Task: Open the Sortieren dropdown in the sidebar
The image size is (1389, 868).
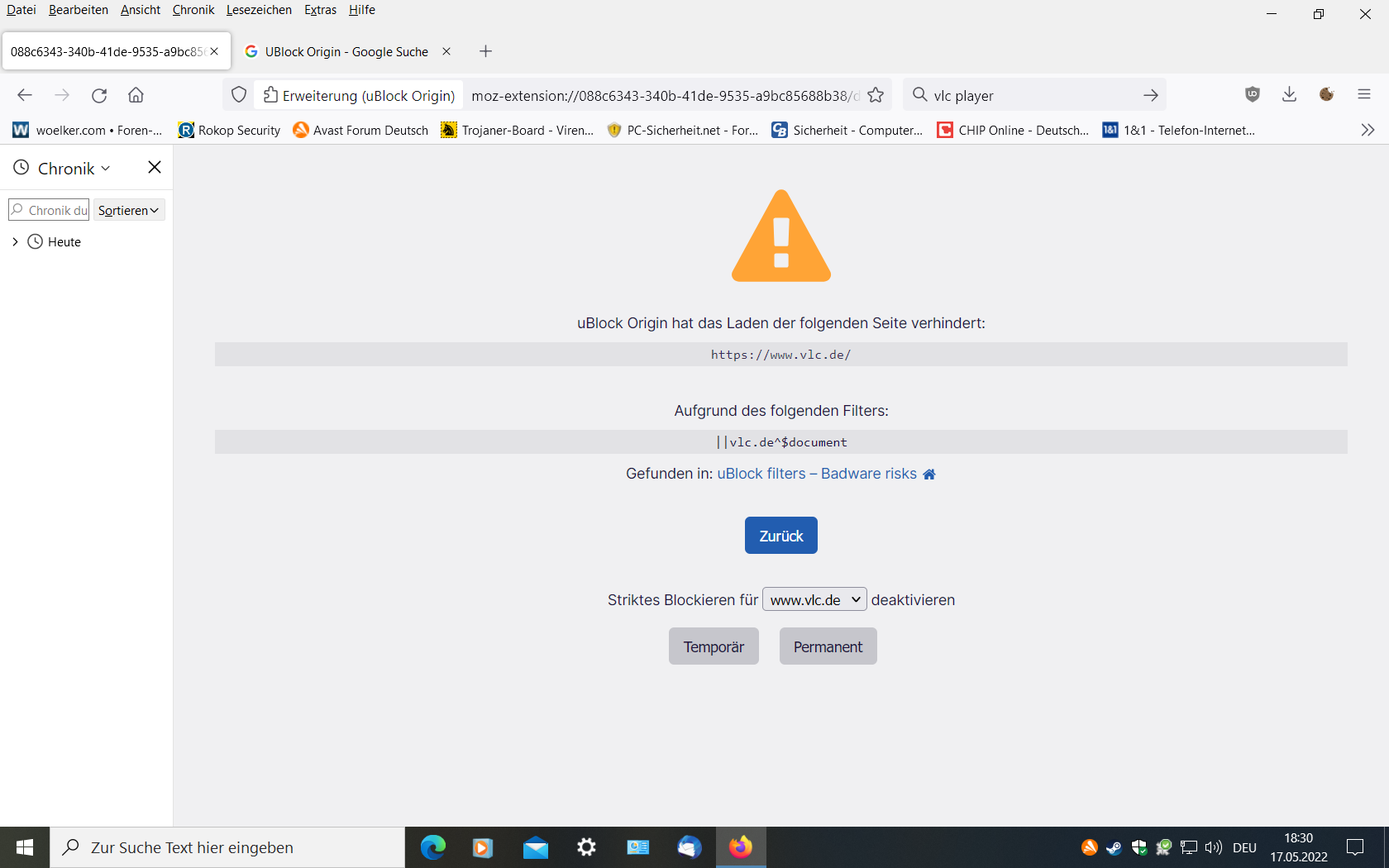Action: tap(129, 210)
